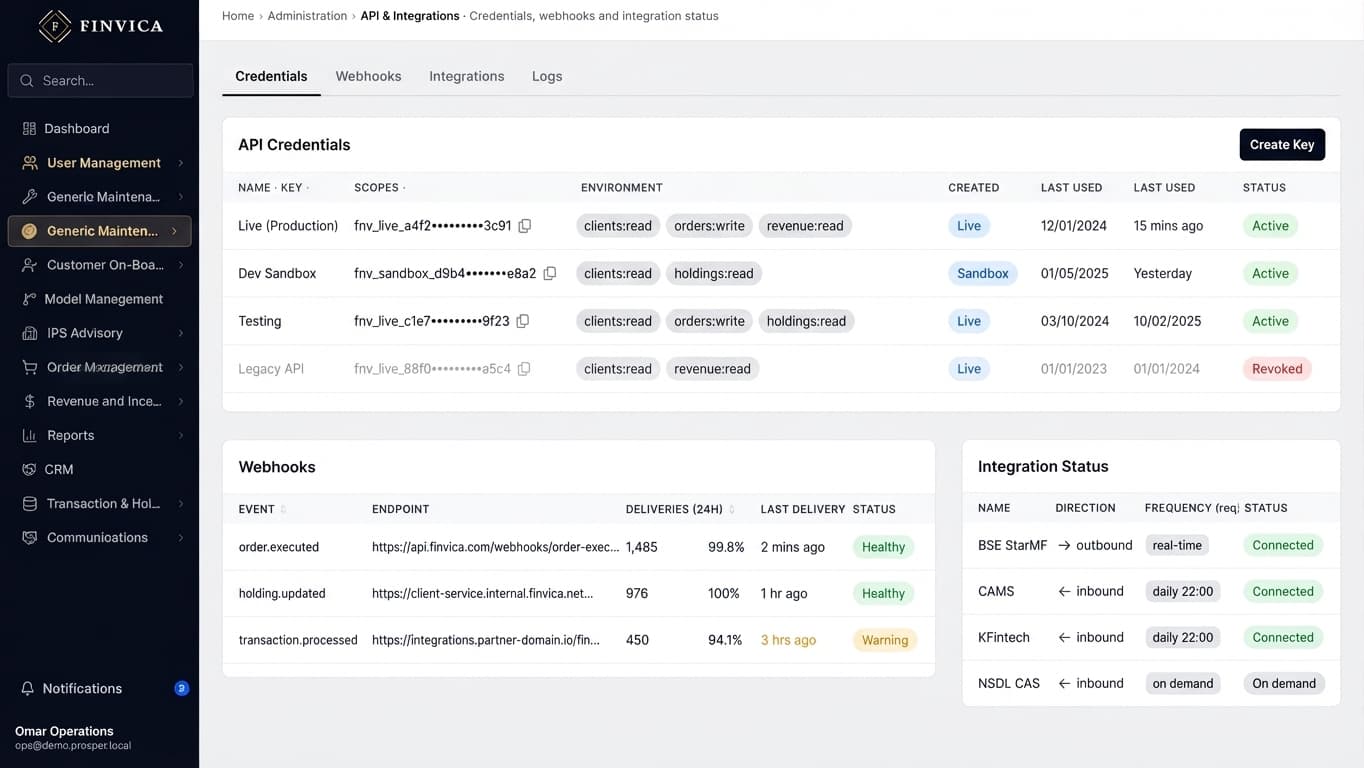Click the Dashboard grid icon
The image size is (1364, 768).
(29, 128)
